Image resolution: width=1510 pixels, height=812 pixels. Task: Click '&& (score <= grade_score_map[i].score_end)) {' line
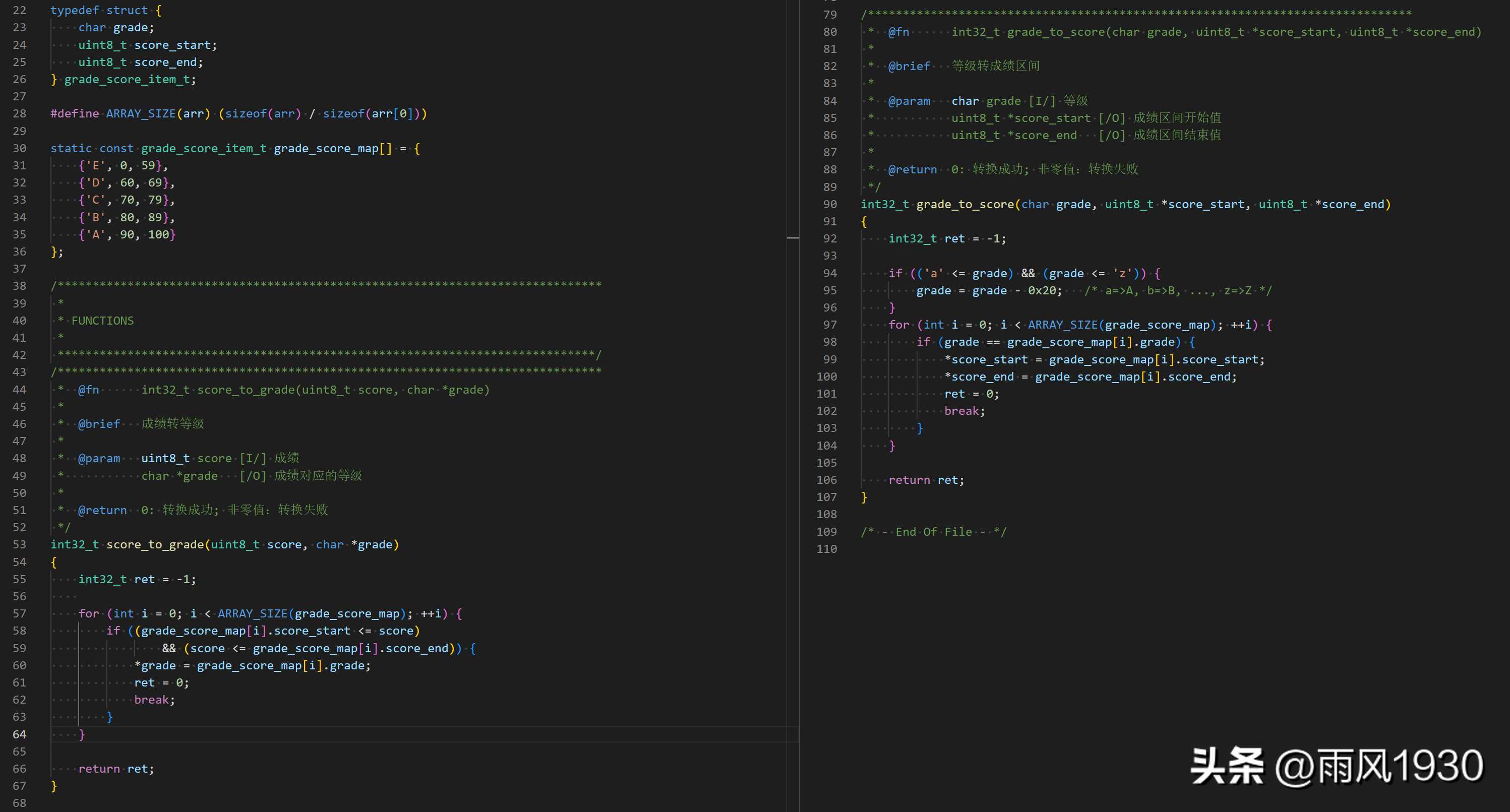point(320,649)
